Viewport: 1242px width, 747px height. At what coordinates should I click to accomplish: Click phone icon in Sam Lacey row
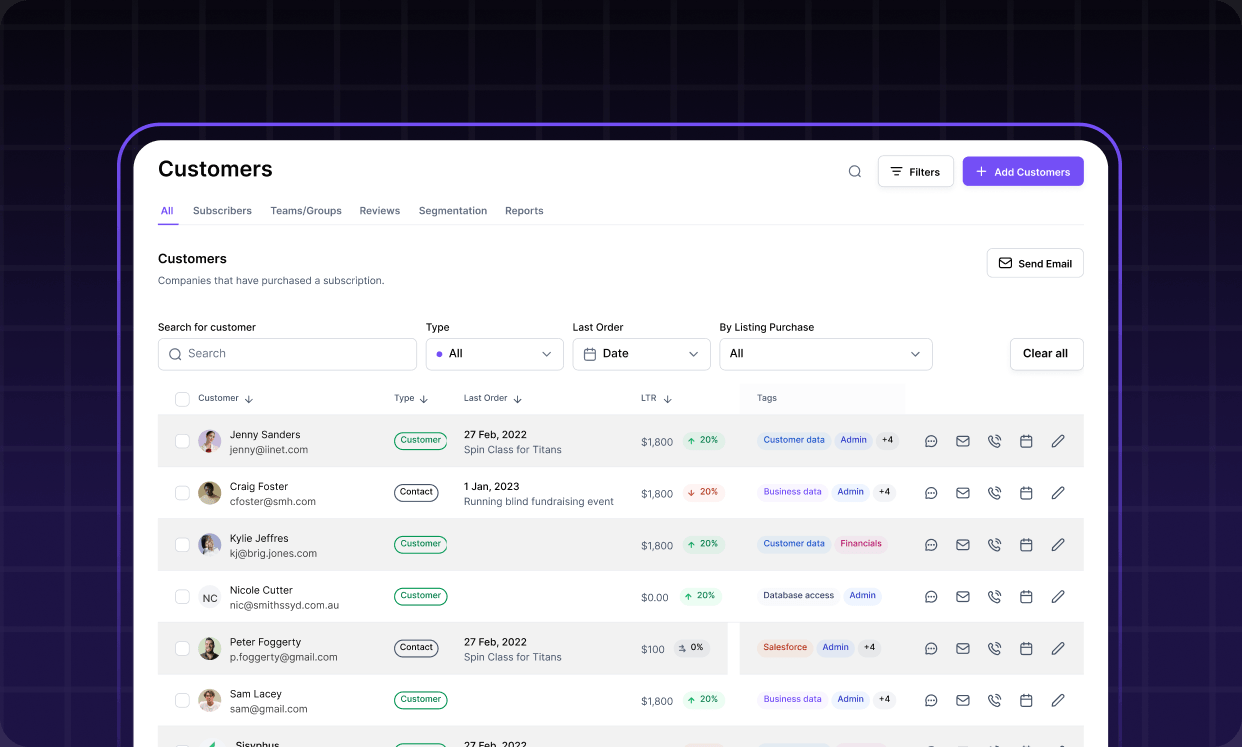pyautogui.click(x=994, y=701)
